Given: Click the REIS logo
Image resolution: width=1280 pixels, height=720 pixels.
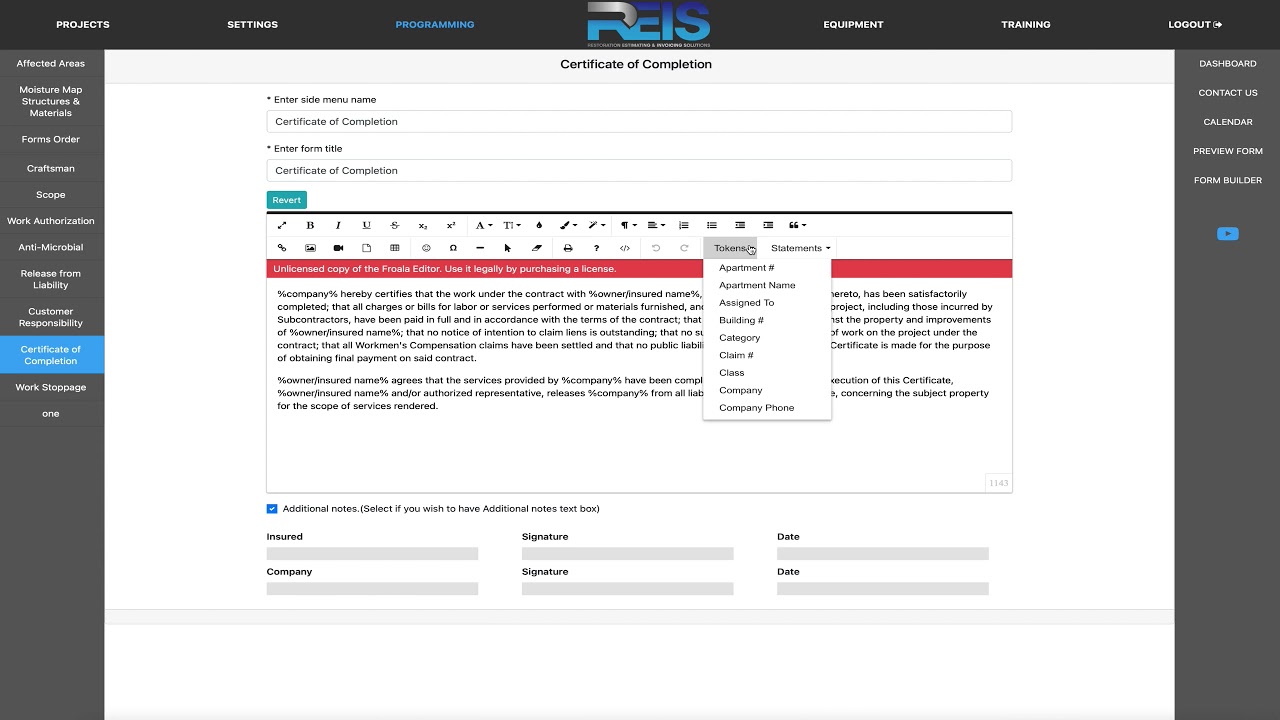Looking at the screenshot, I should 649,24.
